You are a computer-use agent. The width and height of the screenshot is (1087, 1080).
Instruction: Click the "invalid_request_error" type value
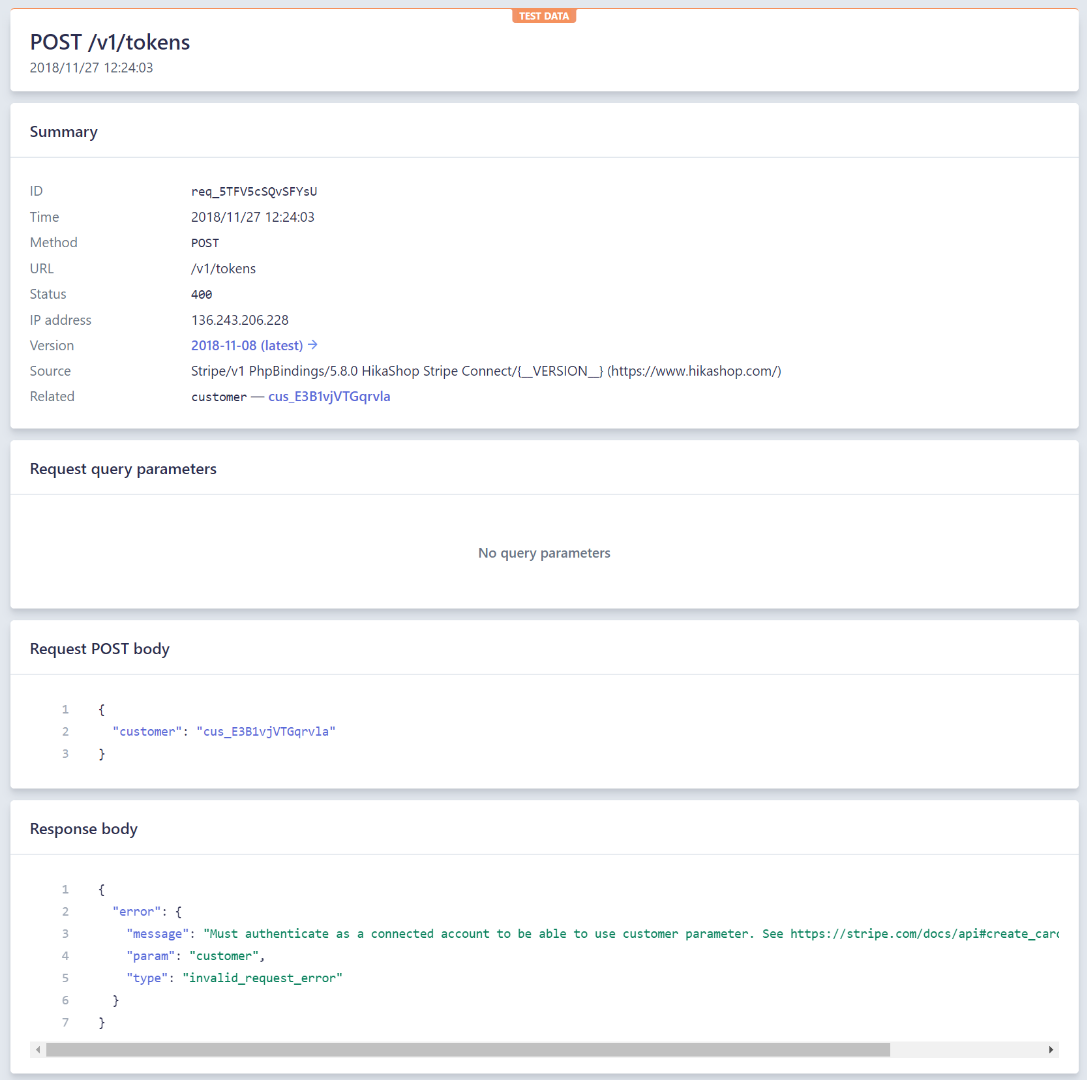point(262,977)
